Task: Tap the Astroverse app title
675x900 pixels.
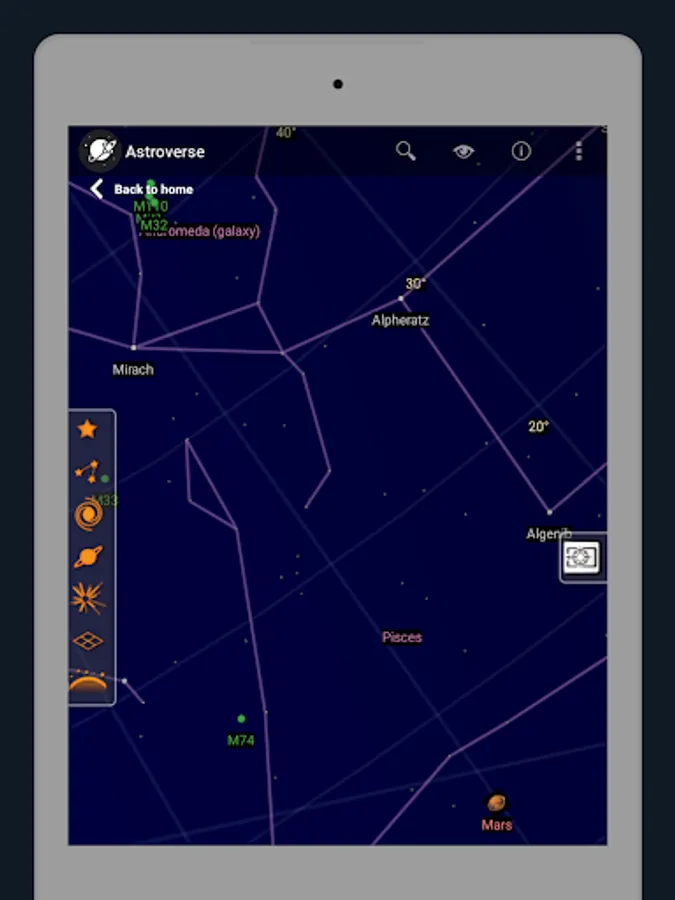Action: (x=165, y=152)
